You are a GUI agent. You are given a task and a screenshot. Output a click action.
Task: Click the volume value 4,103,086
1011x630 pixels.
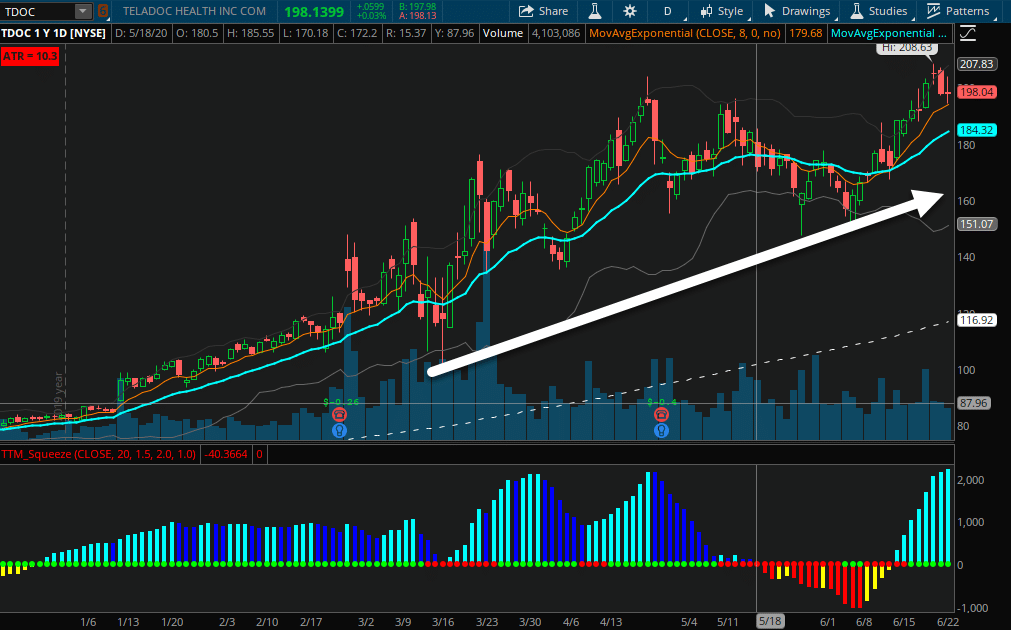pyautogui.click(x=555, y=33)
